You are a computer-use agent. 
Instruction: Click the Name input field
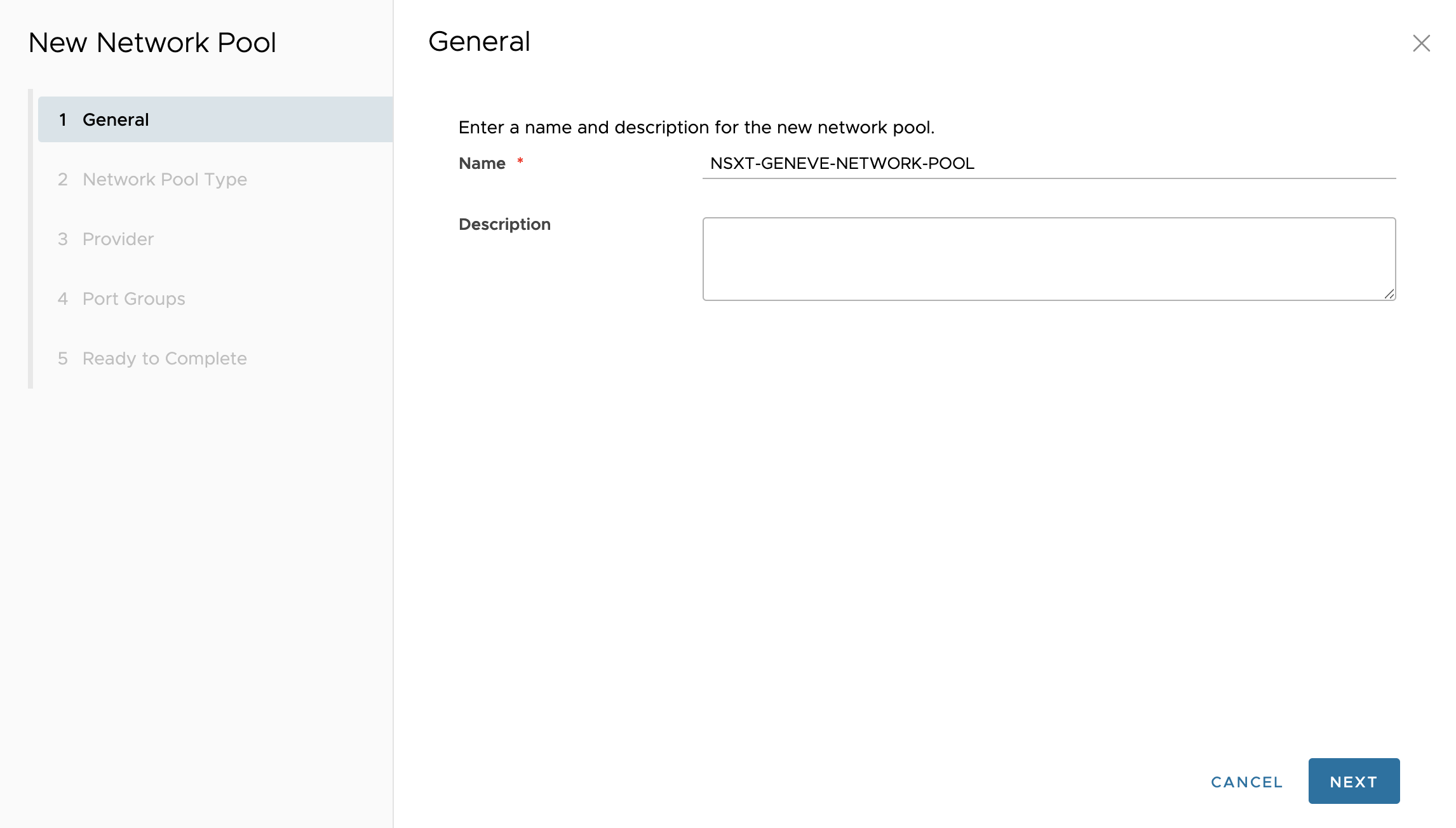[x=1143, y=163]
